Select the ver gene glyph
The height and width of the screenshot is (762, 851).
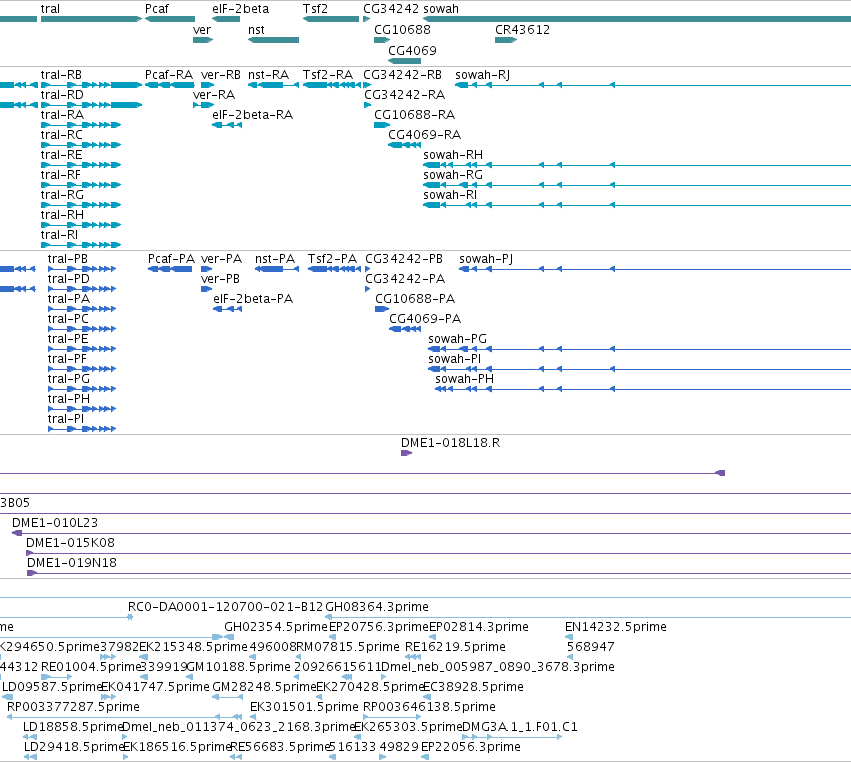coord(203,40)
